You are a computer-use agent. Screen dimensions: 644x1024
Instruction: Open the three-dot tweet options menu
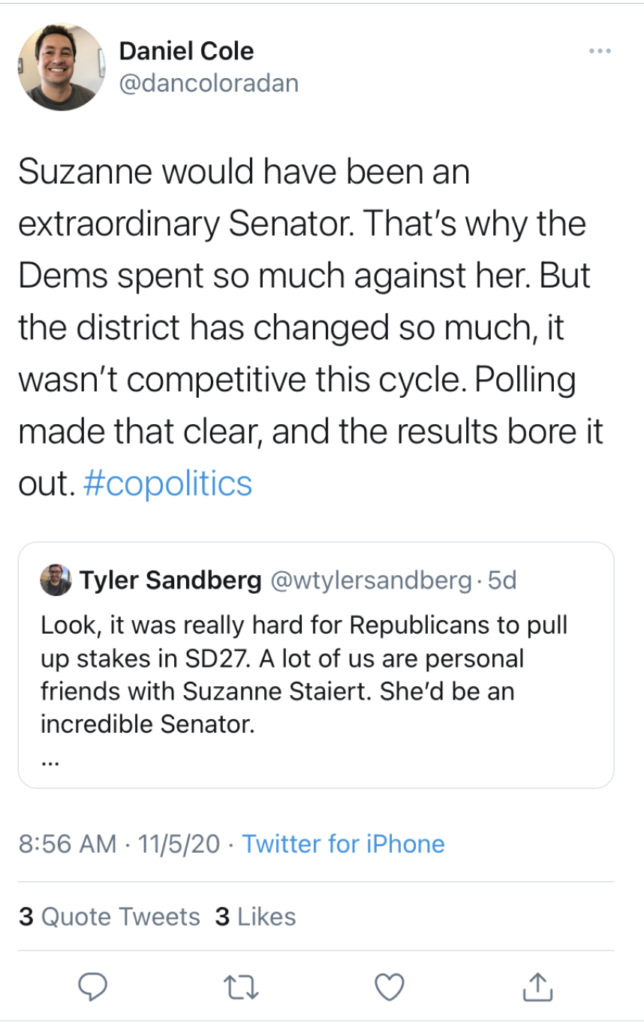point(599,51)
